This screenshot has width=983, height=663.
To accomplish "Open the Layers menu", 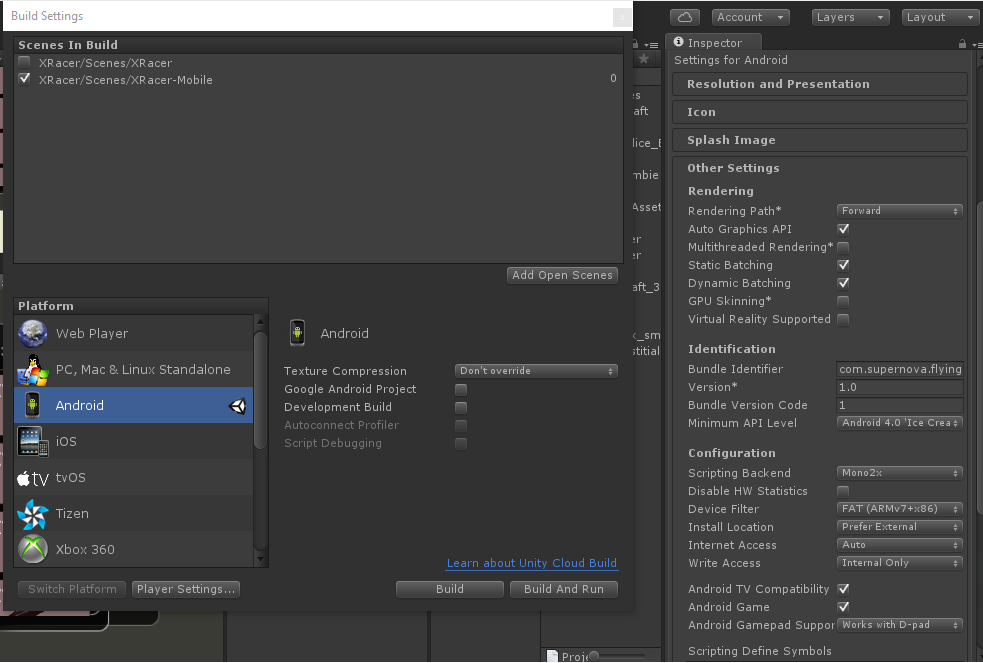I will [850, 17].
